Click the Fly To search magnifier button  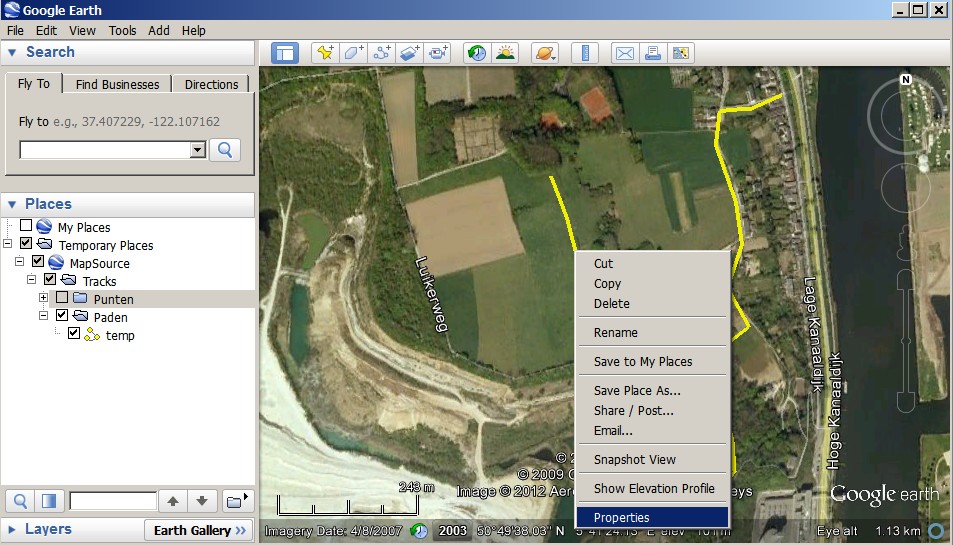(225, 150)
